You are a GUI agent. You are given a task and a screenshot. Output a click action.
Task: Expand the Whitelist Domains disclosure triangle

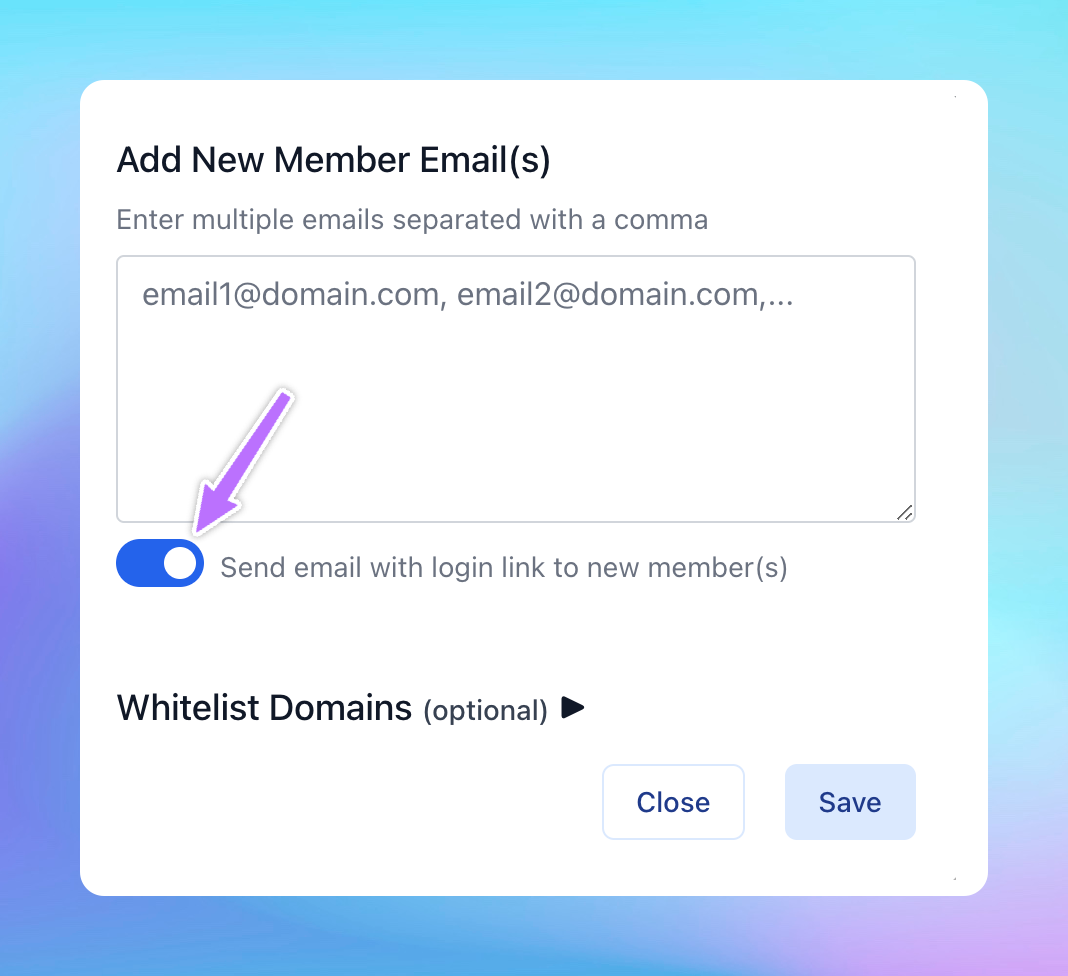(572, 708)
